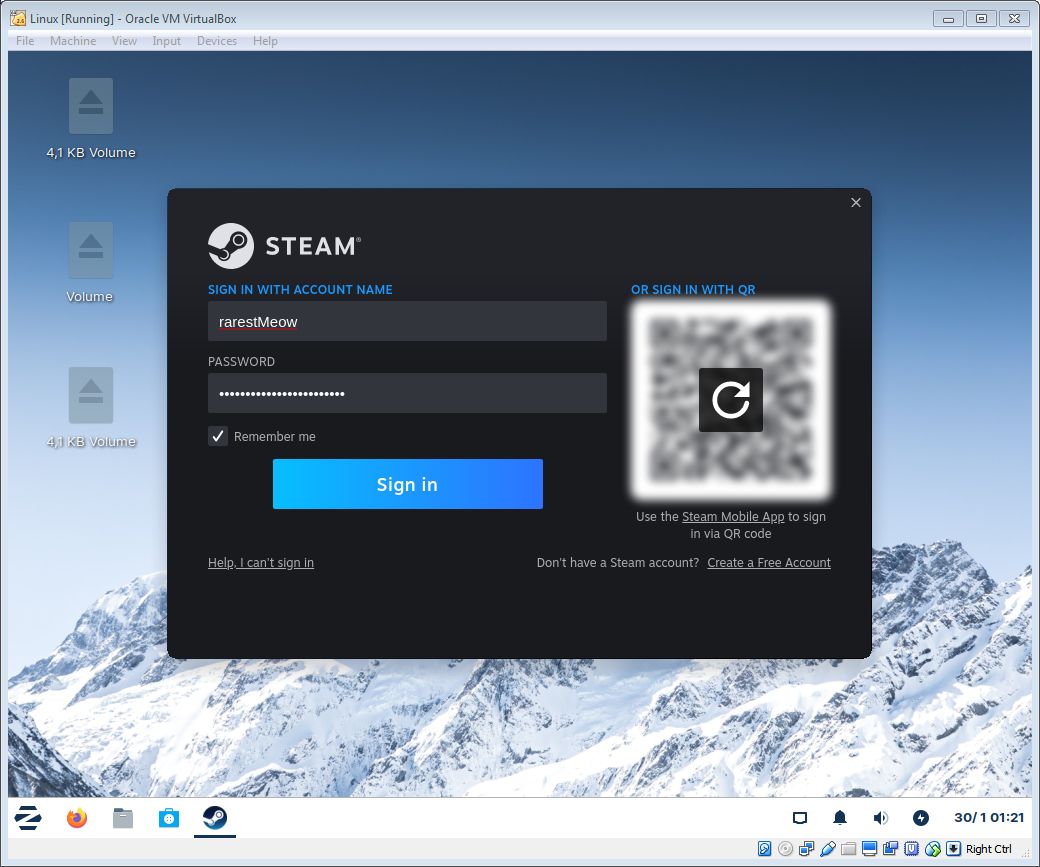
Task: Open the Steam Mobile App link
Action: (733, 516)
